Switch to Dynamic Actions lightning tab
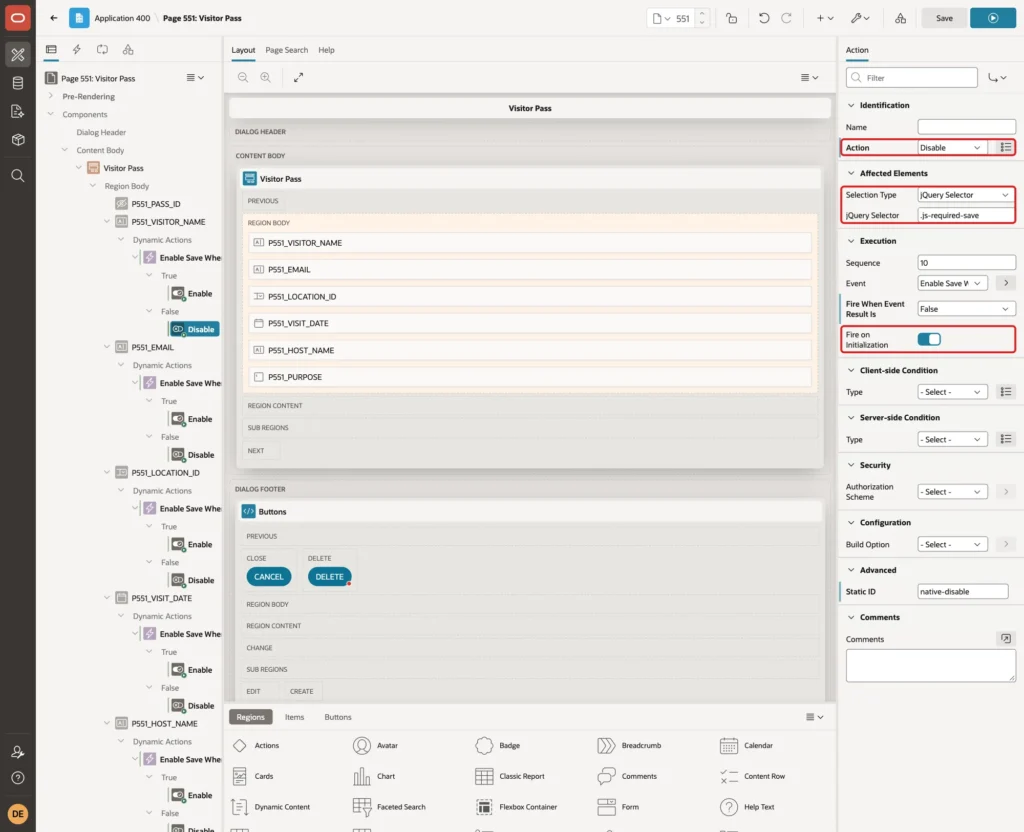1024x832 pixels. pos(76,50)
